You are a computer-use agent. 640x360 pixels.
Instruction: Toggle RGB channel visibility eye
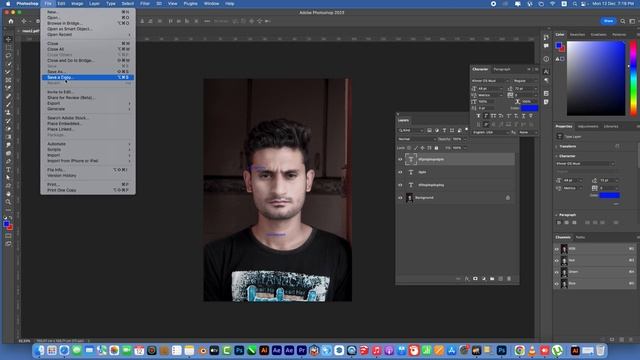[557, 249]
